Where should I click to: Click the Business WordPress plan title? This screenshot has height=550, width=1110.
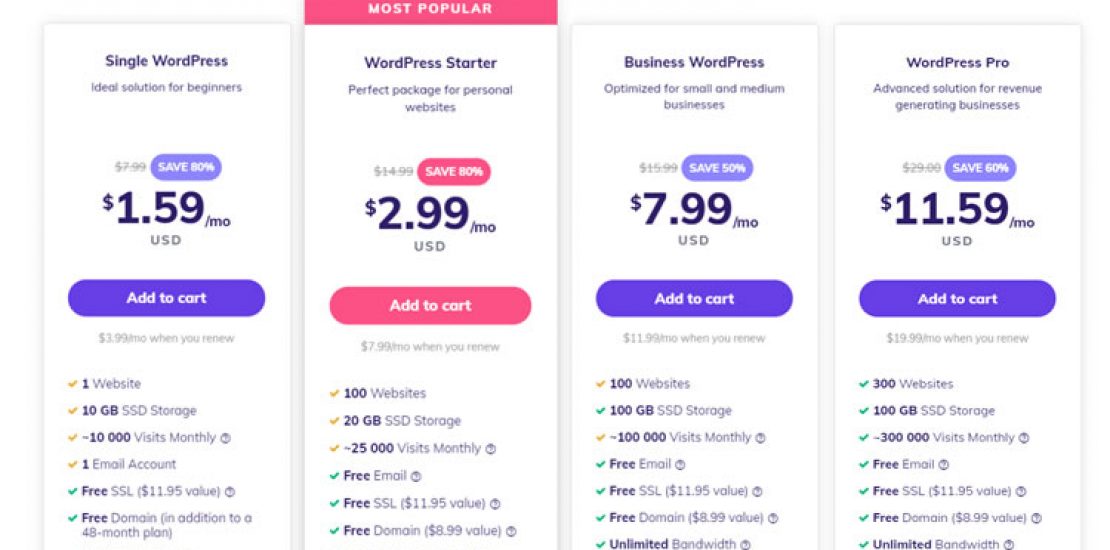pos(694,62)
